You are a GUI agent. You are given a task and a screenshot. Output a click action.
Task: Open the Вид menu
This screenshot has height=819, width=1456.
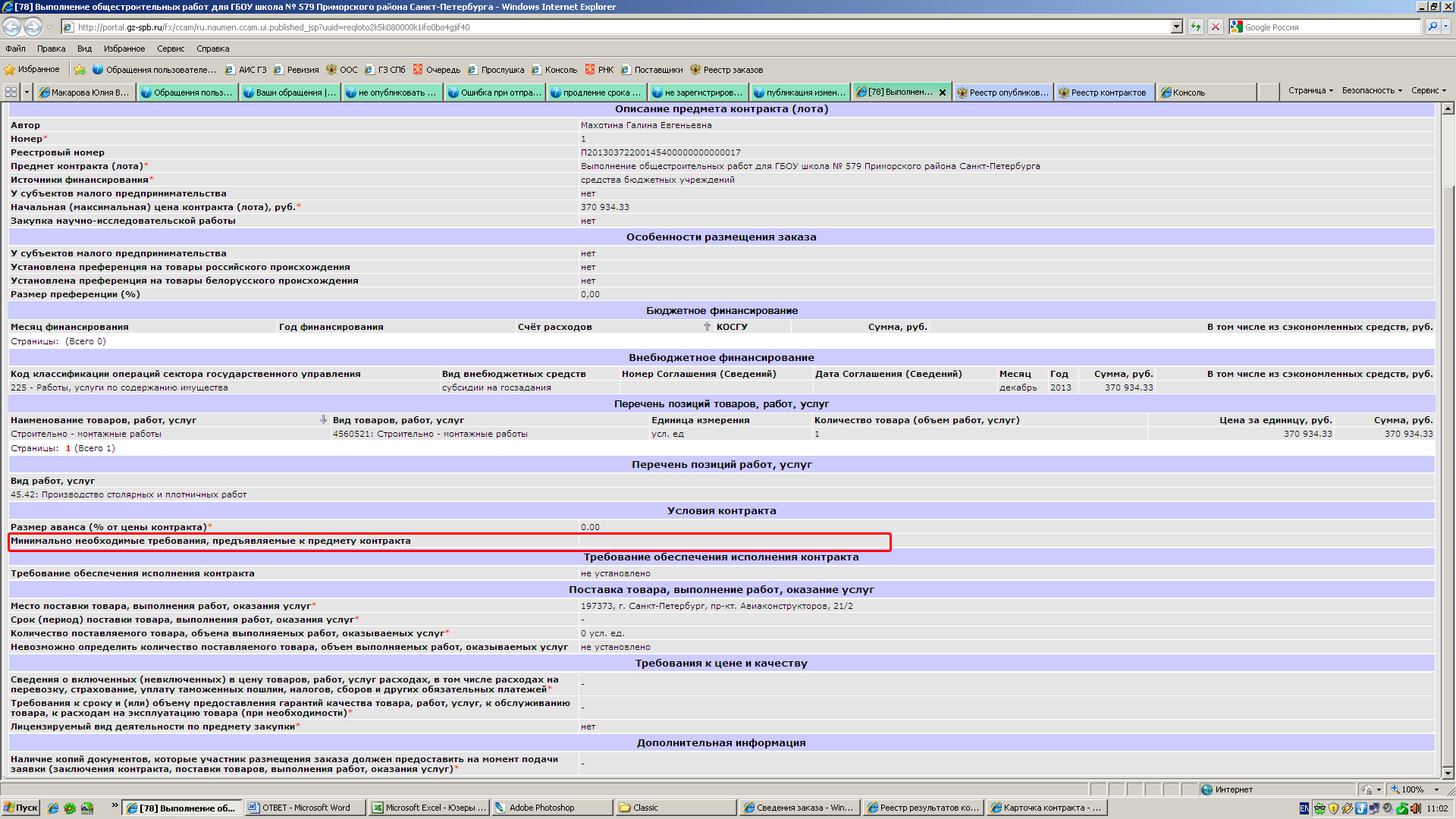click(84, 49)
